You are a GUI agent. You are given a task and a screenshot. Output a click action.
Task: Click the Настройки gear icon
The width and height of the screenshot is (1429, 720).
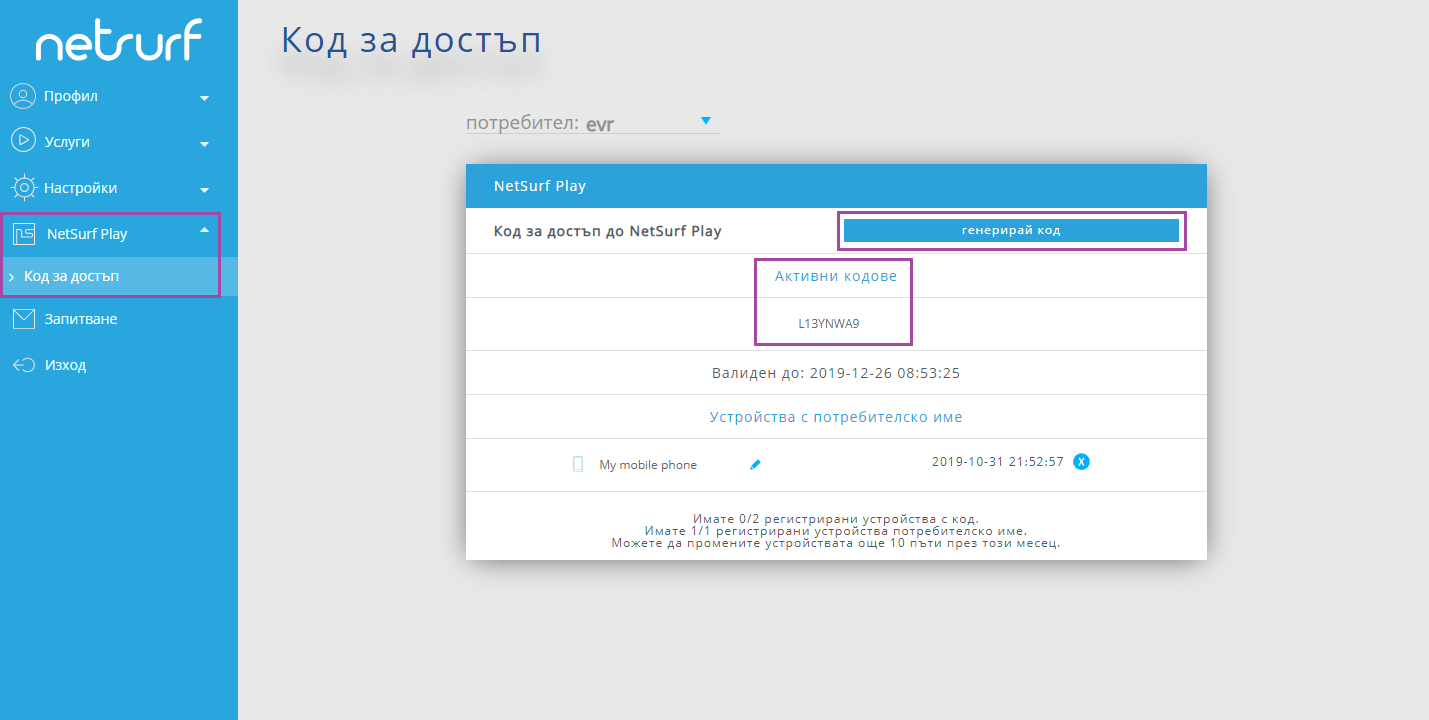pos(22,187)
